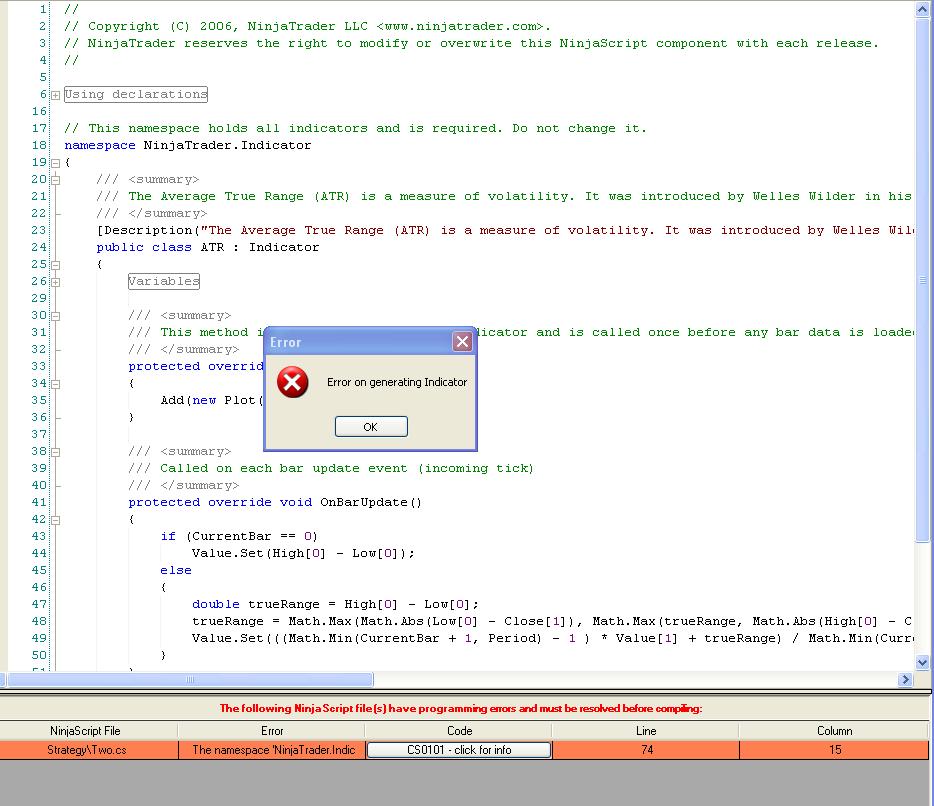Image resolution: width=934 pixels, height=806 pixels.
Task: Click line number 74 cell
Action: click(x=646, y=750)
